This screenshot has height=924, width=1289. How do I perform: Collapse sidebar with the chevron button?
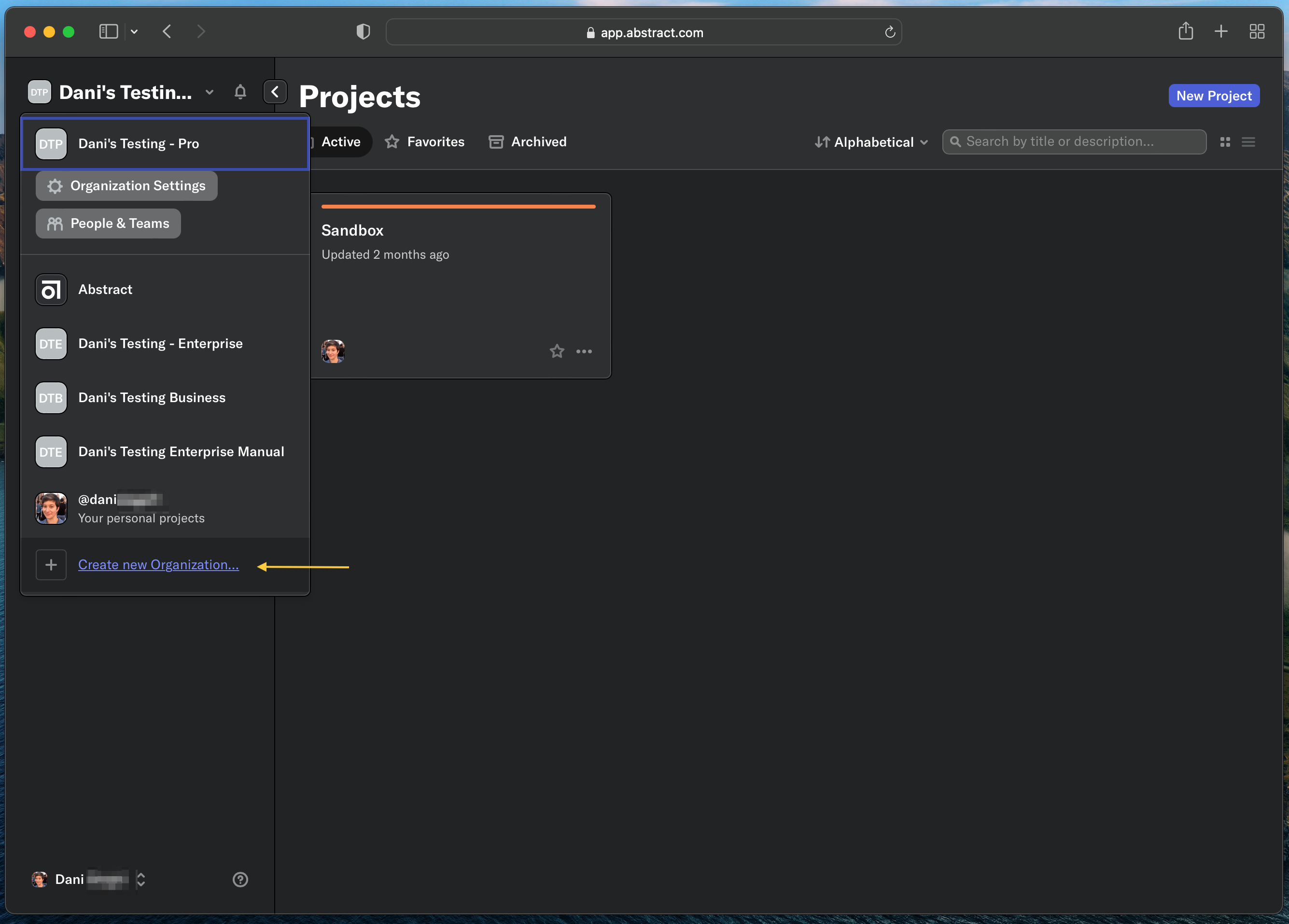[x=275, y=92]
